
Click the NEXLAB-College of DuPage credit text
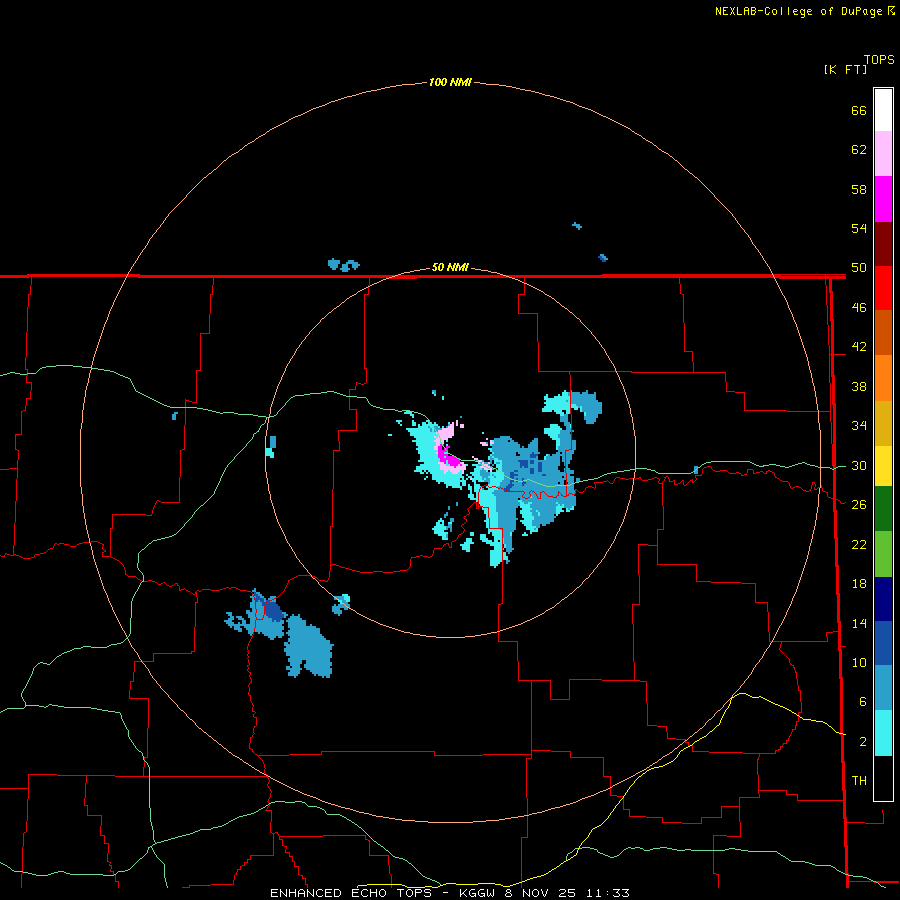pyautogui.click(x=798, y=11)
